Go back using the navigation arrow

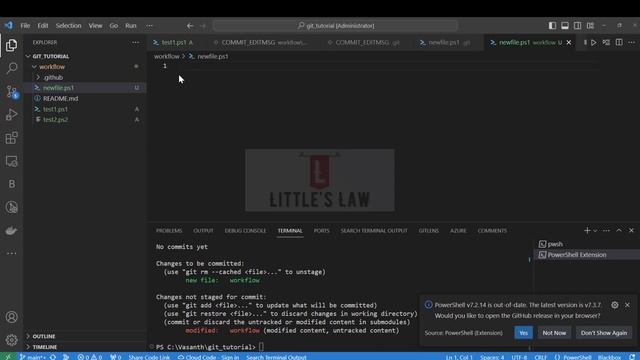click(x=190, y=25)
